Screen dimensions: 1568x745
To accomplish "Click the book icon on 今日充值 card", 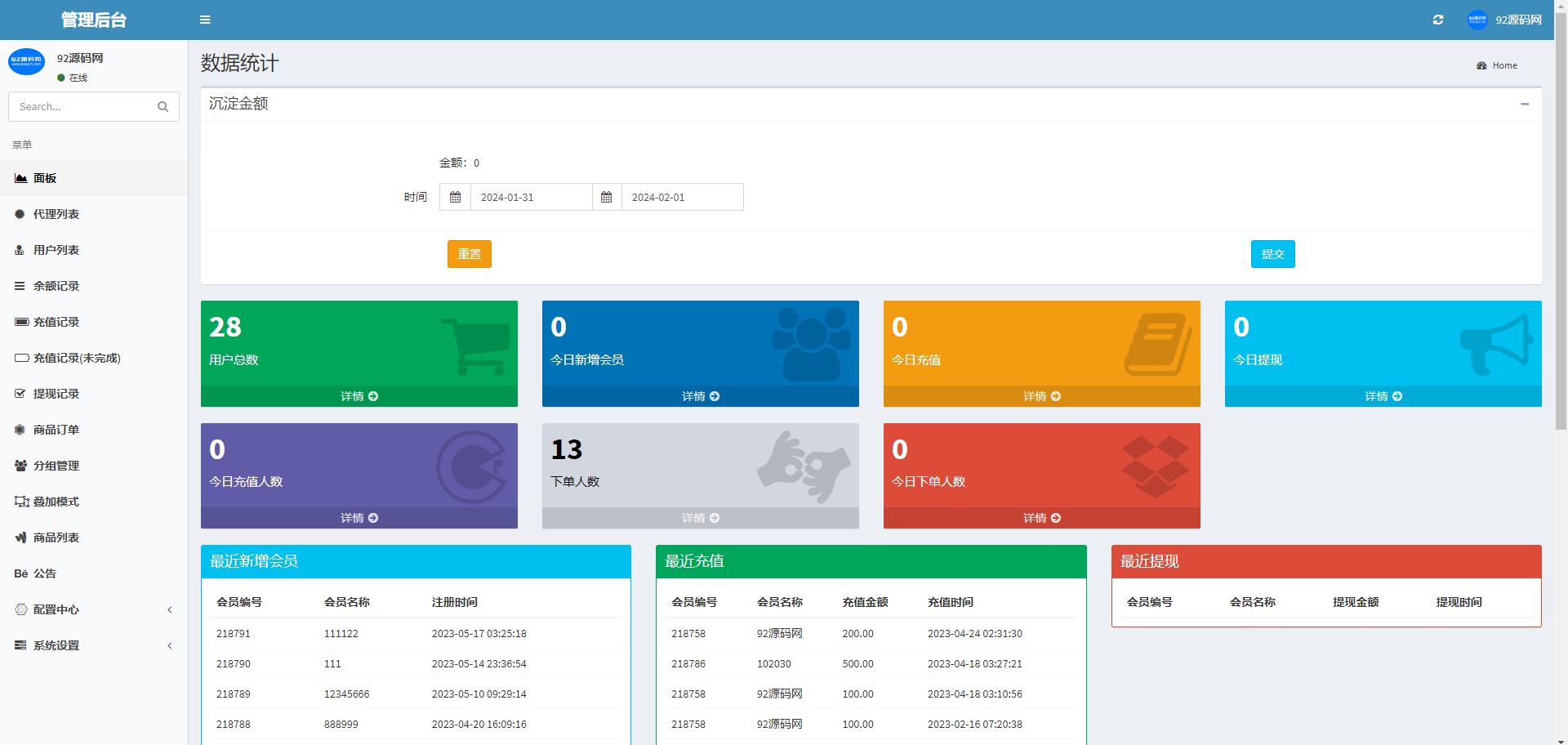I will [x=1158, y=344].
